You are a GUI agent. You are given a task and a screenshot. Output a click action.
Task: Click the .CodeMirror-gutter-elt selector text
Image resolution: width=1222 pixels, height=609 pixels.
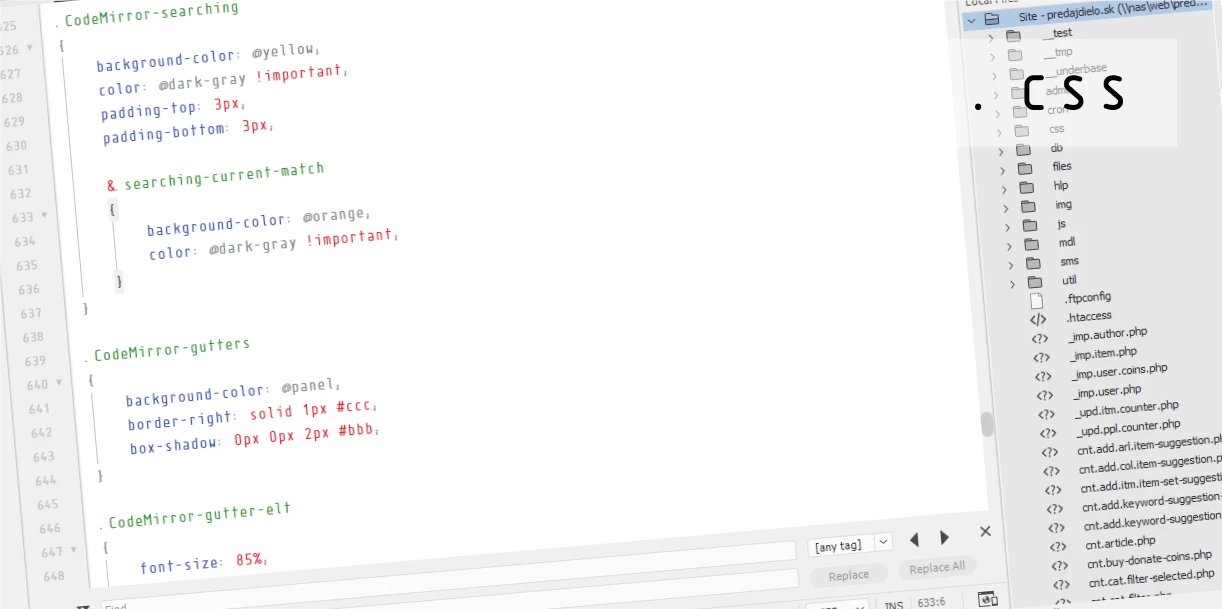point(195,515)
